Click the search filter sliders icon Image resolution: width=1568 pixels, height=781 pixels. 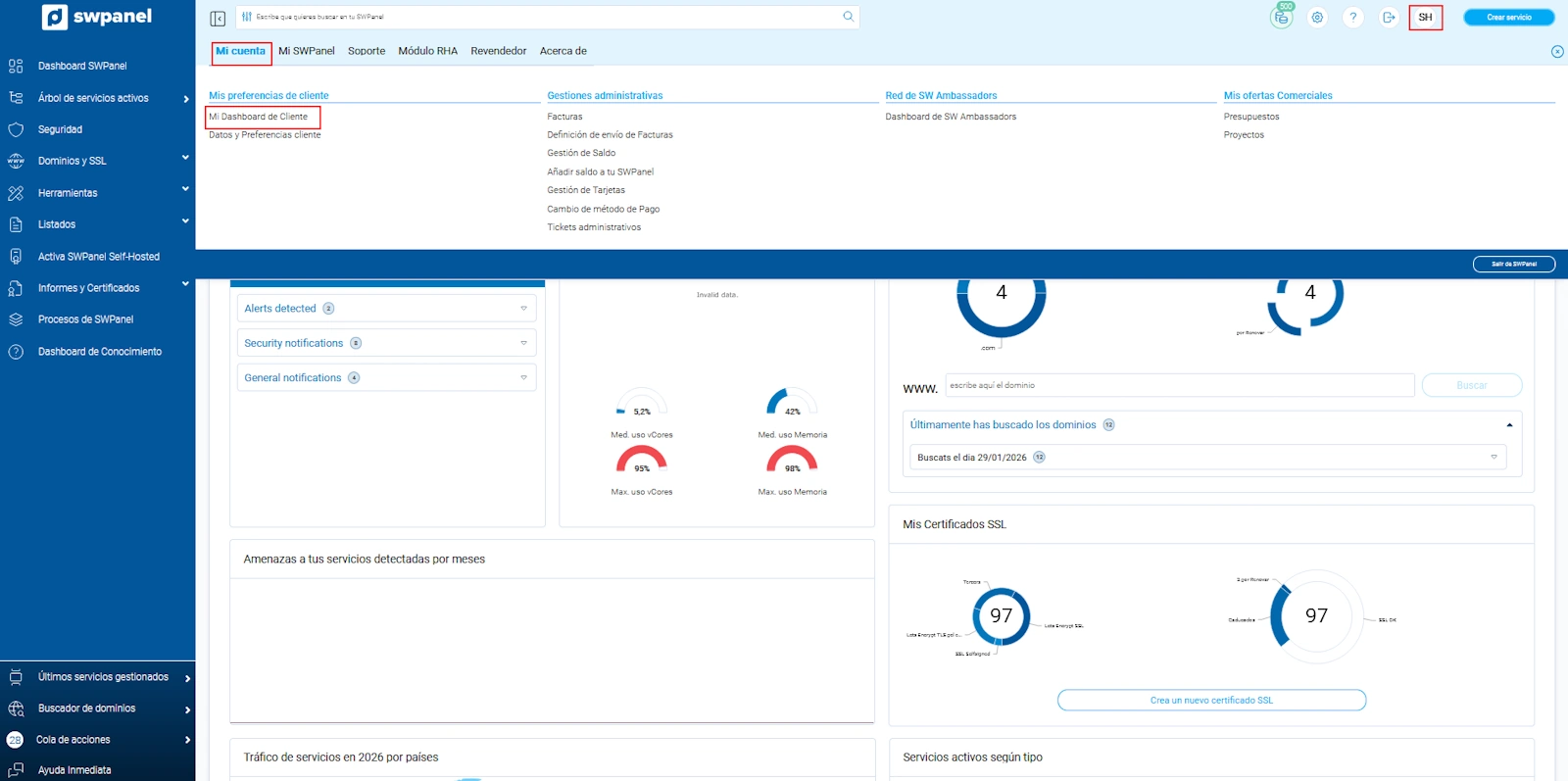tap(247, 17)
